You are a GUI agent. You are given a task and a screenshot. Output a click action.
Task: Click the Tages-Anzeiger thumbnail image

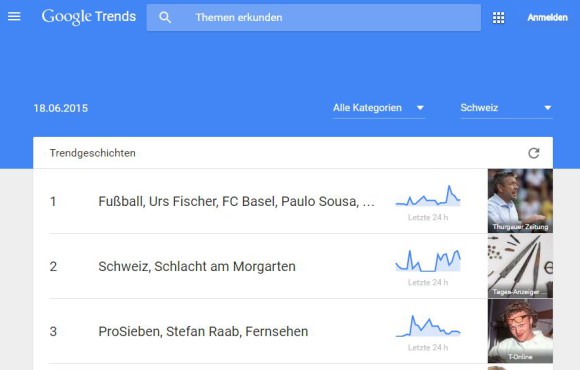tap(520, 266)
